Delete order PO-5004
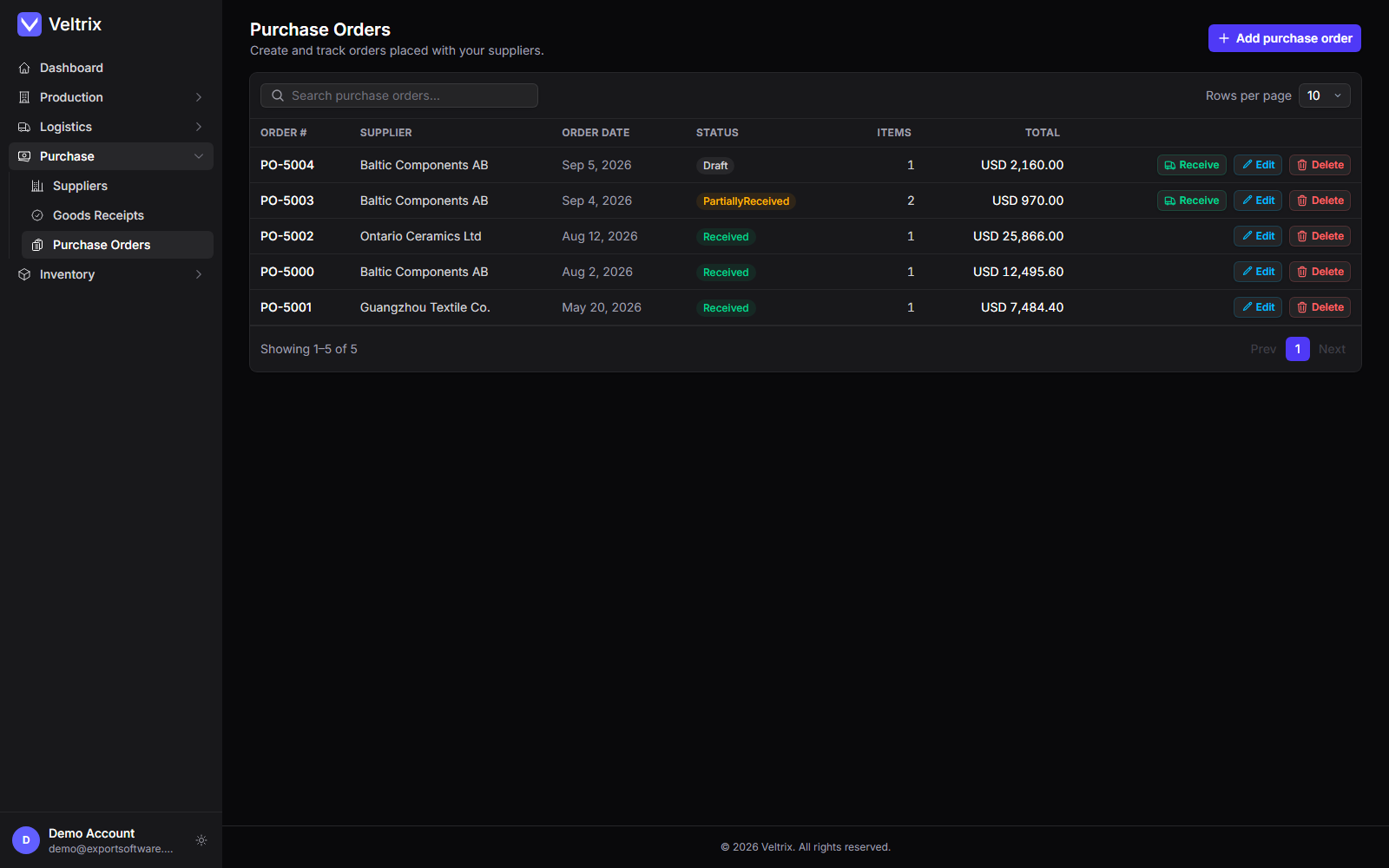This screenshot has height=868, width=1389. pos(1320,165)
